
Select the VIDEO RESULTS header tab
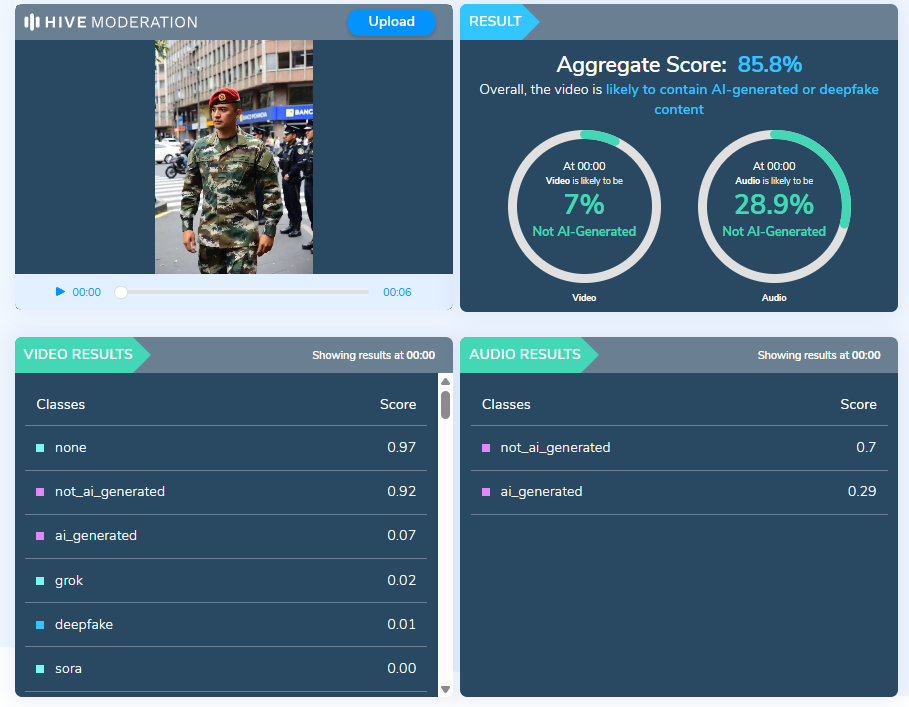(78, 354)
